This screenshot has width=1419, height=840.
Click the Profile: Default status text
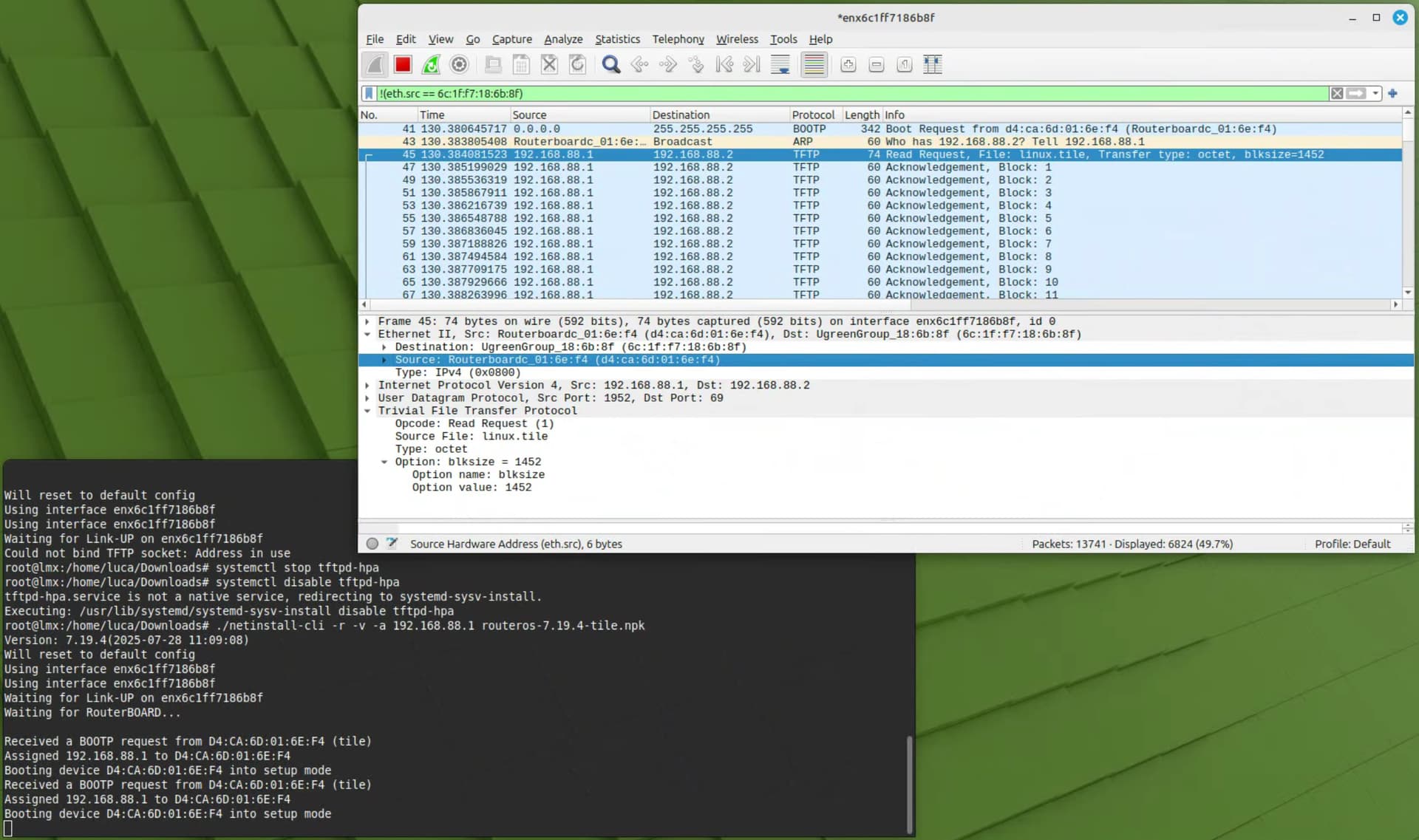coord(1352,544)
